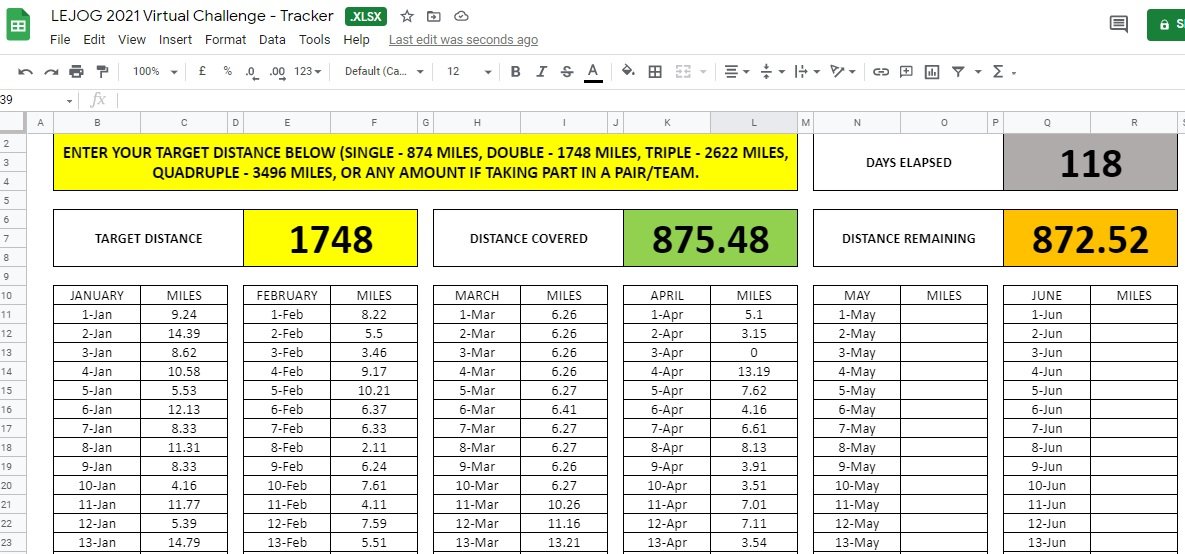Redo the last action
Screen dimensions: 1185x554
(x=51, y=72)
